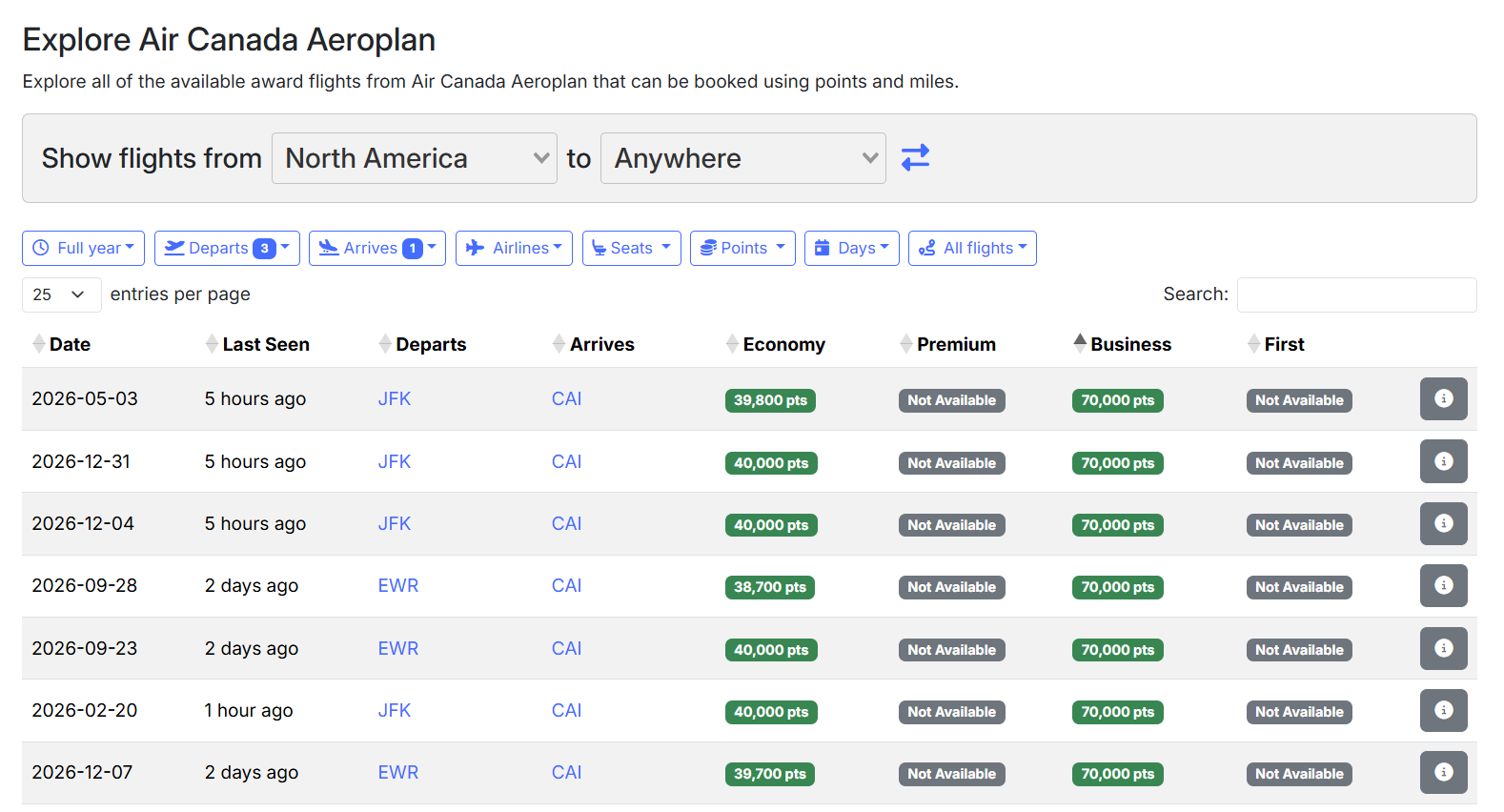The height and width of the screenshot is (812, 1504).
Task: Expand the Departs filter dropdown
Action: pyautogui.click(x=227, y=248)
